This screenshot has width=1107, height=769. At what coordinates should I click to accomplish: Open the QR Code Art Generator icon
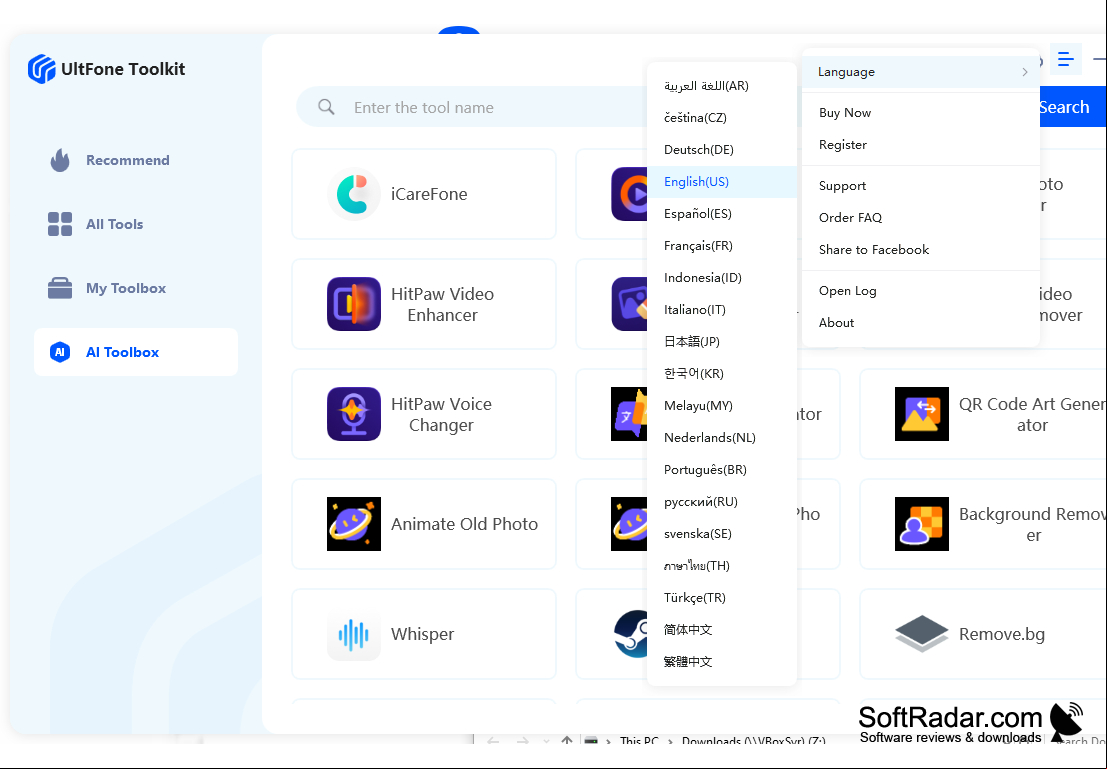tap(921, 414)
